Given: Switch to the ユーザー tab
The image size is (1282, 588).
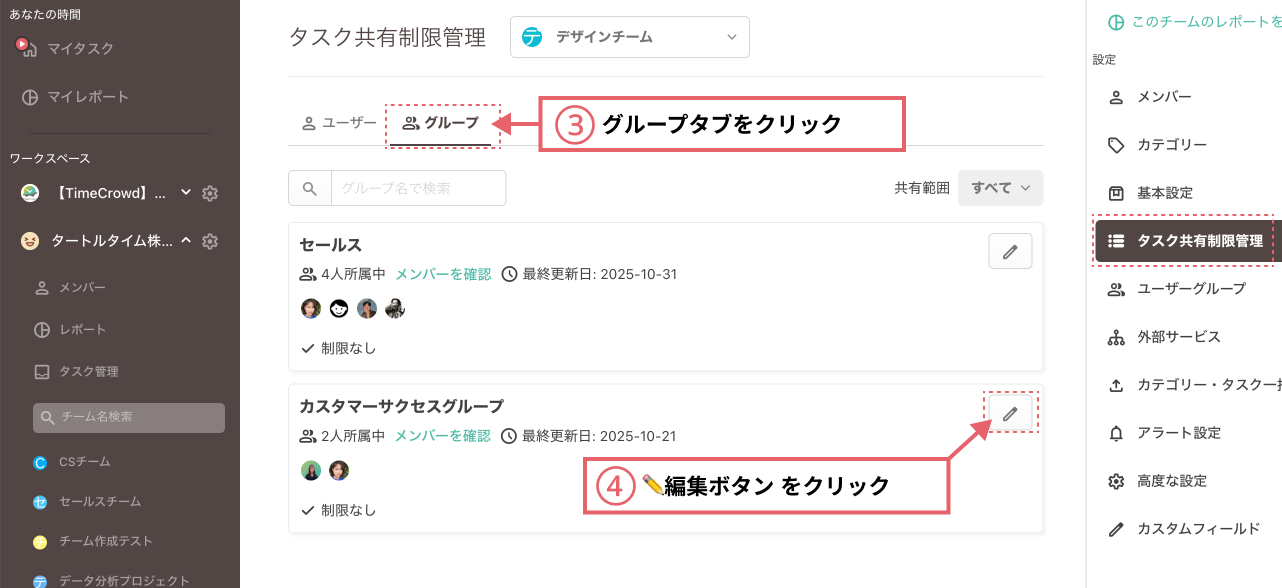Looking at the screenshot, I should click(338, 124).
